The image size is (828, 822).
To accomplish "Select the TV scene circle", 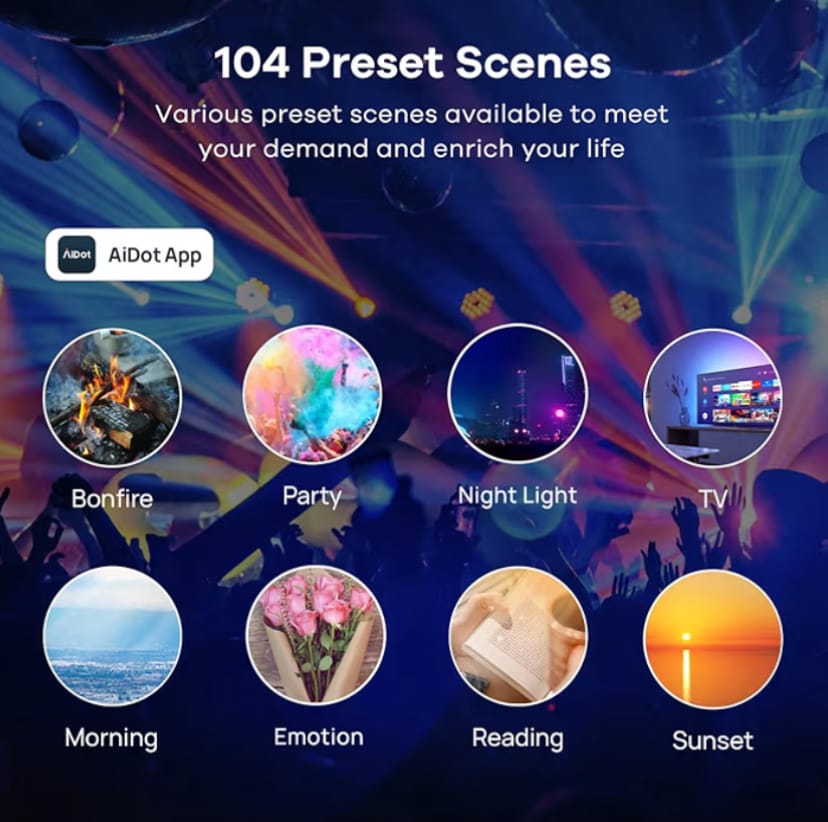I will click(713, 398).
